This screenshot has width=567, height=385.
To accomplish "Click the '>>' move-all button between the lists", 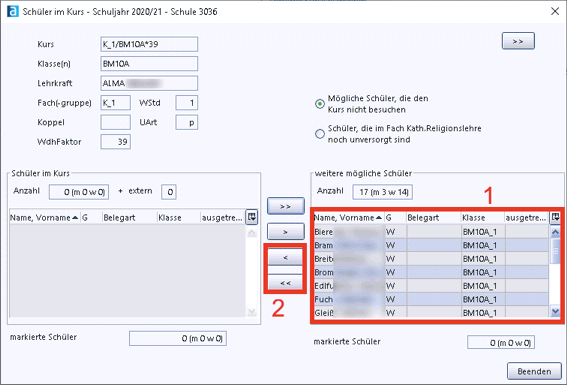I will [285, 206].
